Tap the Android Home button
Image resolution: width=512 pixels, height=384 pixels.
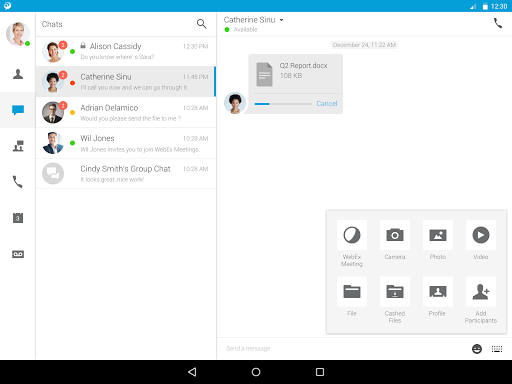tap(256, 372)
